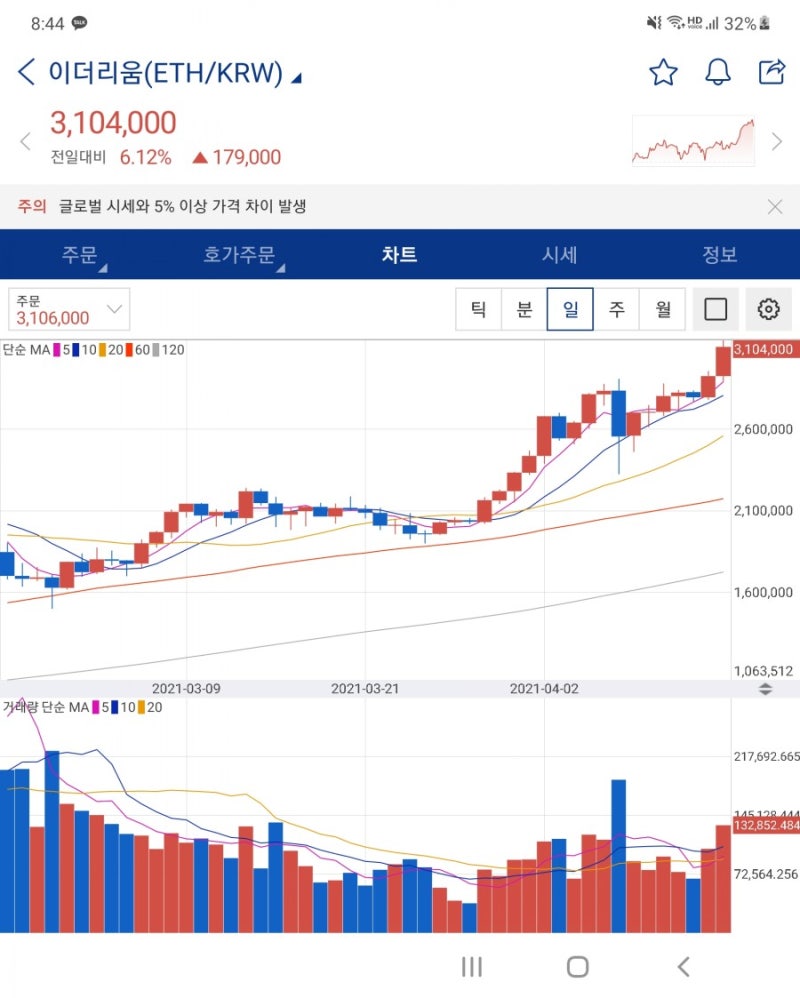The height and width of the screenshot is (998, 800).
Task: Tap the ▲179,000 price change
Action: tap(237, 157)
